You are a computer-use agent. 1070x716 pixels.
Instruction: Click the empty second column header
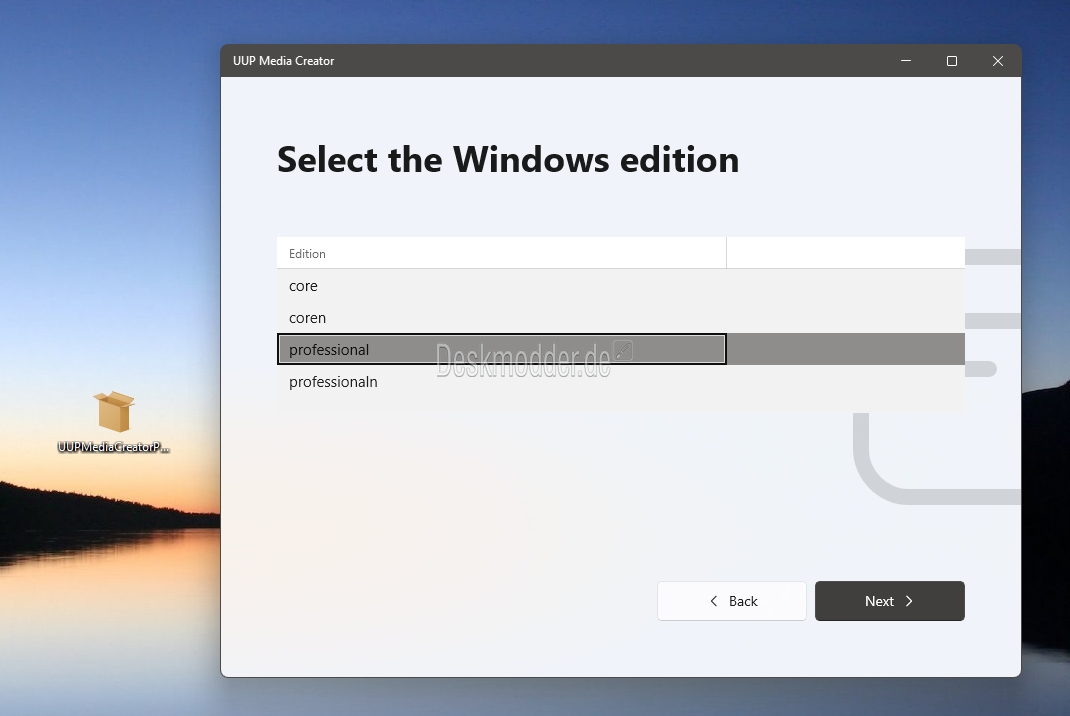[x=845, y=253]
